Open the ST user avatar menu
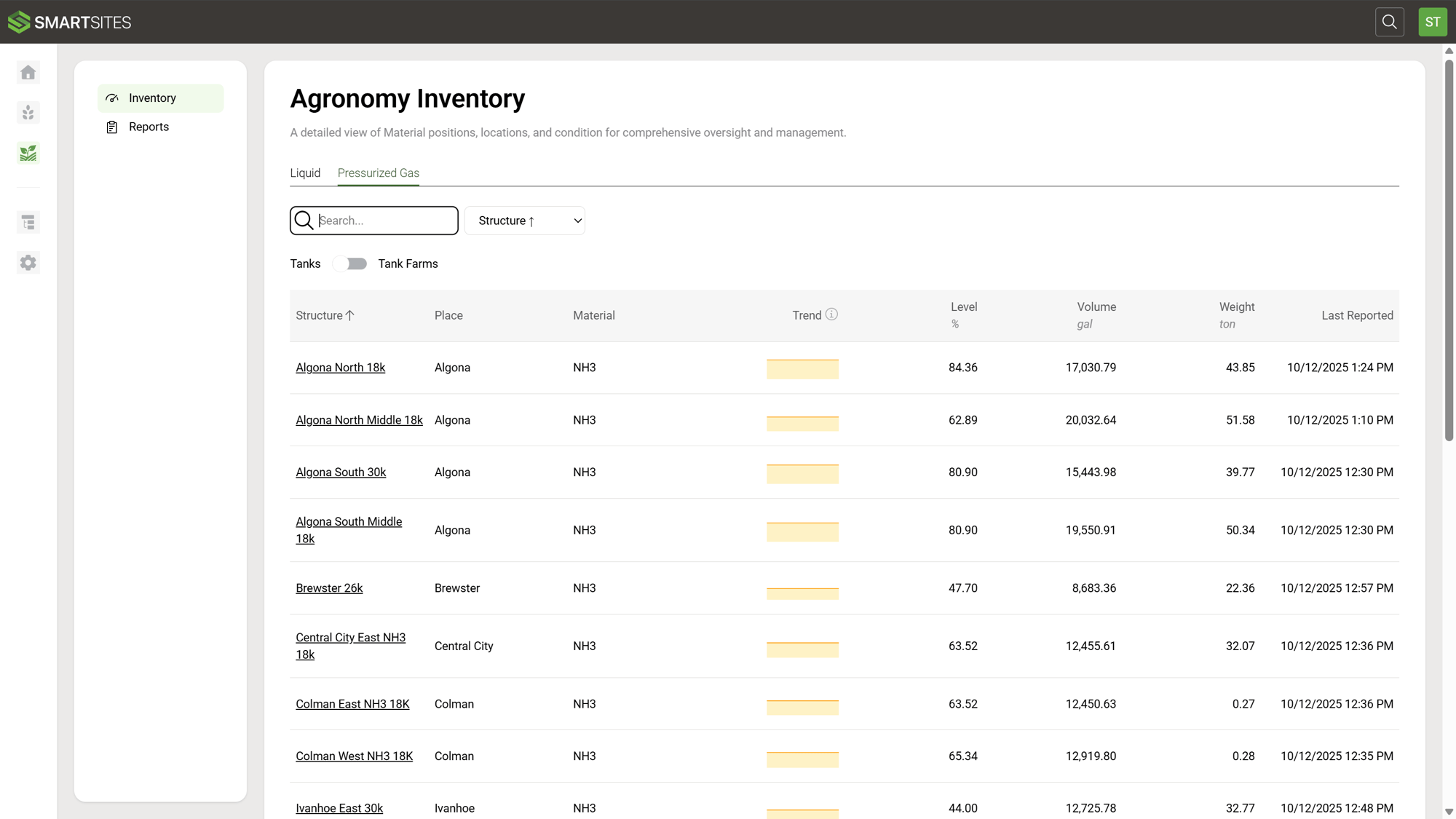The width and height of the screenshot is (1456, 819). [1432, 22]
